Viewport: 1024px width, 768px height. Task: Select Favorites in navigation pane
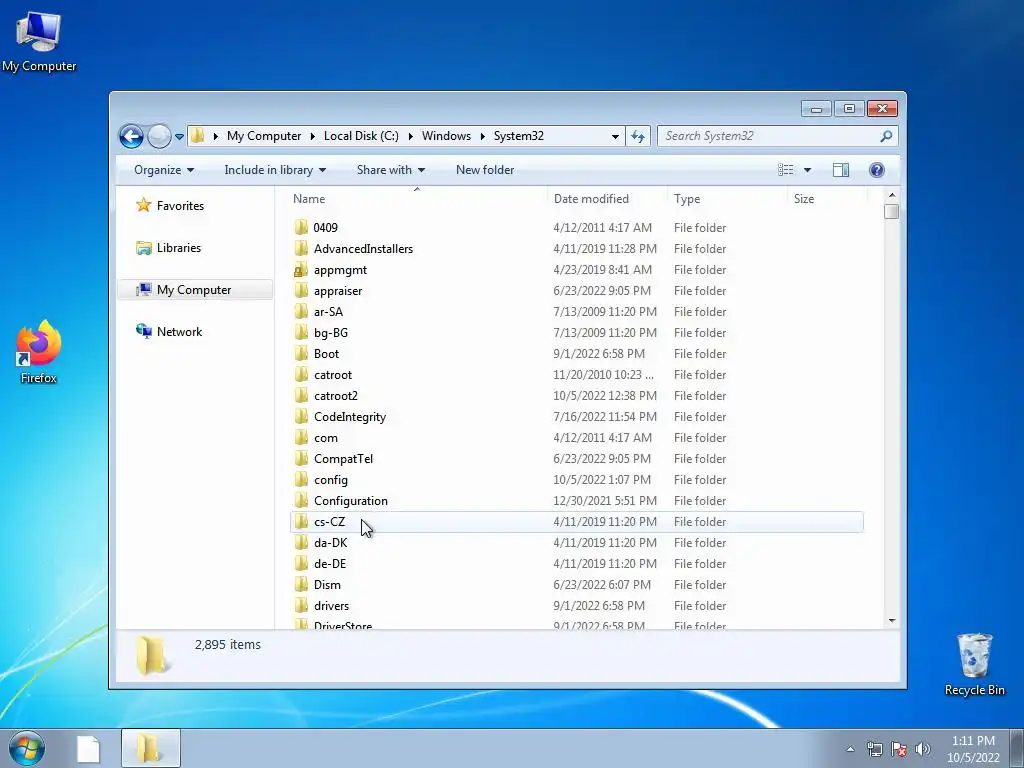click(180, 206)
